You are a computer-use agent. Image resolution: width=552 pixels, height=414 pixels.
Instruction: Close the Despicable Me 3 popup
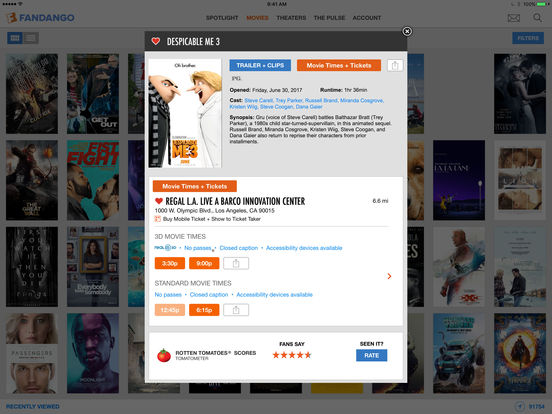407,31
